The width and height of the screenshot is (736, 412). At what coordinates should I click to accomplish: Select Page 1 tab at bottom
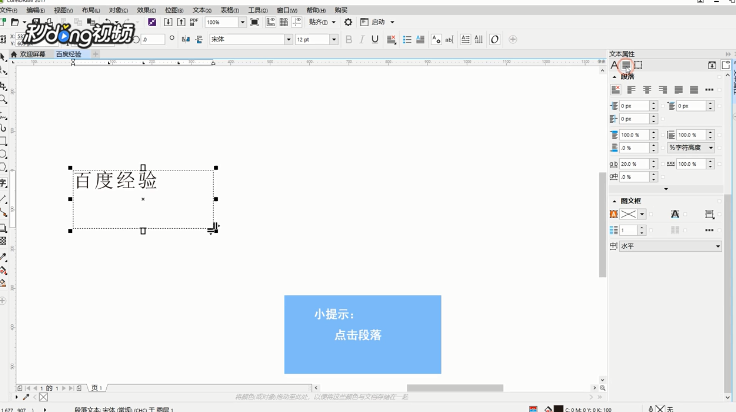tap(97, 388)
